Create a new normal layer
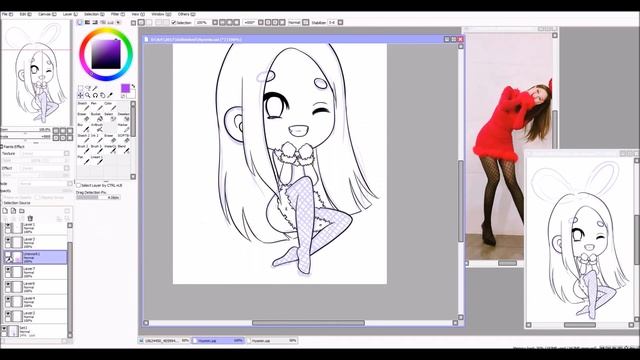The height and width of the screenshot is (360, 640). pos(5,211)
